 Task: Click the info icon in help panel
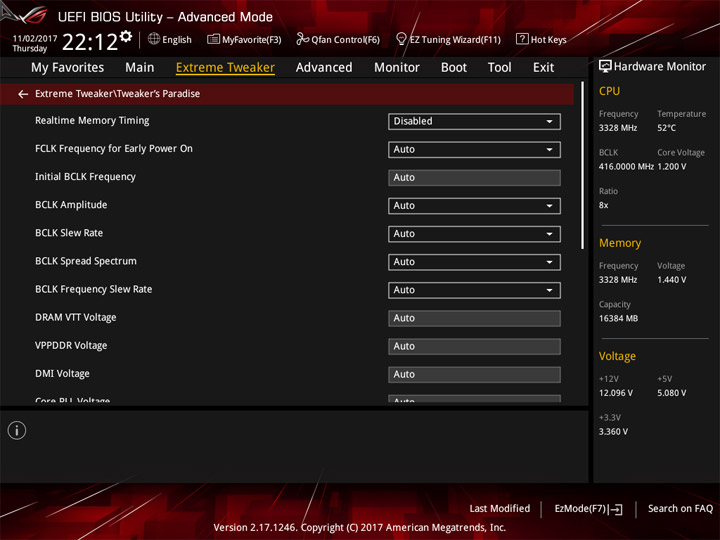(x=17, y=431)
